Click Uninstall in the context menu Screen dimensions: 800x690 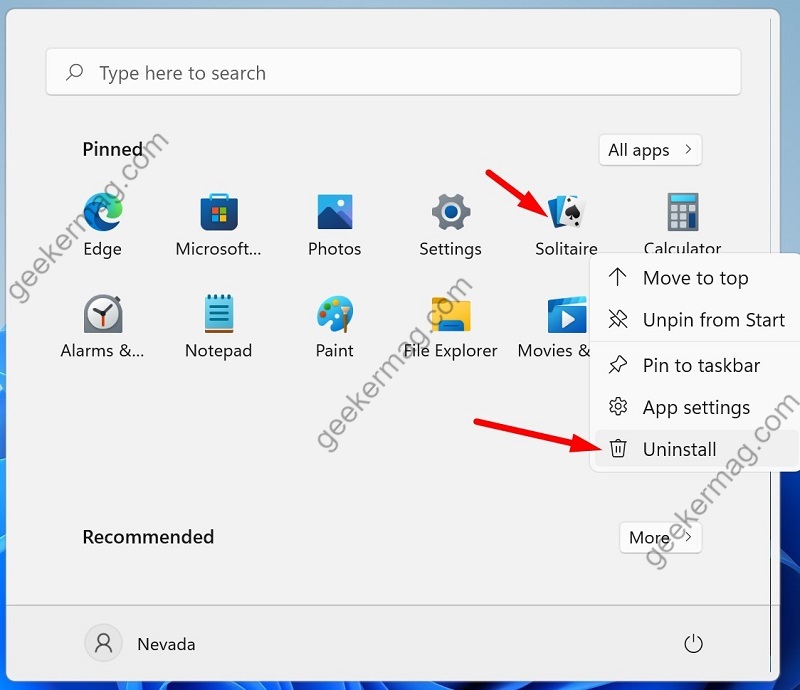[695, 449]
